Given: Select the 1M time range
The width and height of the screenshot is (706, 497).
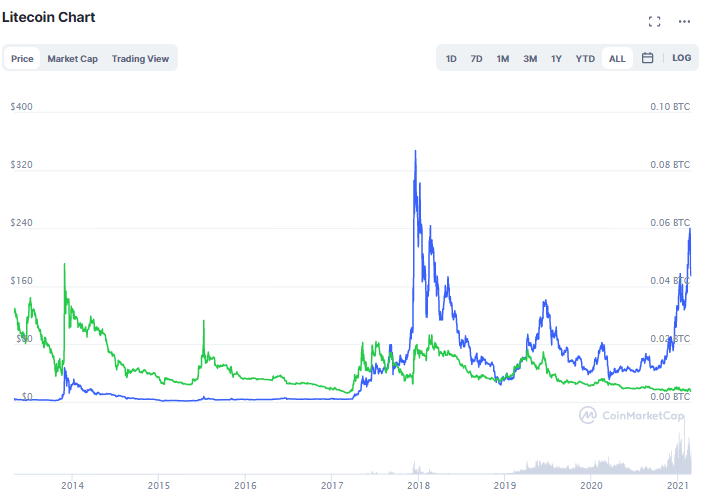Looking at the screenshot, I should pyautogui.click(x=502, y=59).
